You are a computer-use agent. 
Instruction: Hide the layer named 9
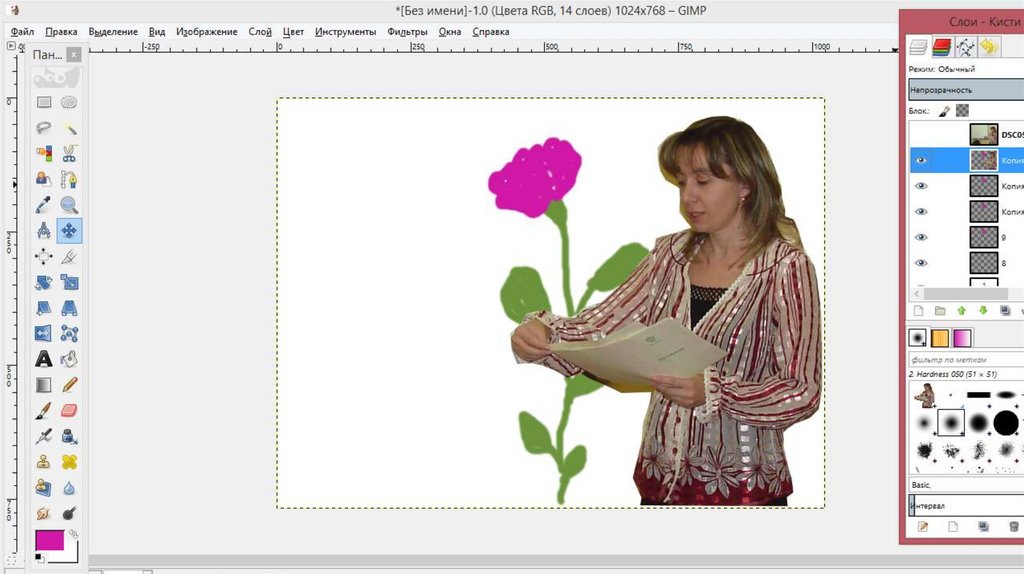(x=921, y=238)
